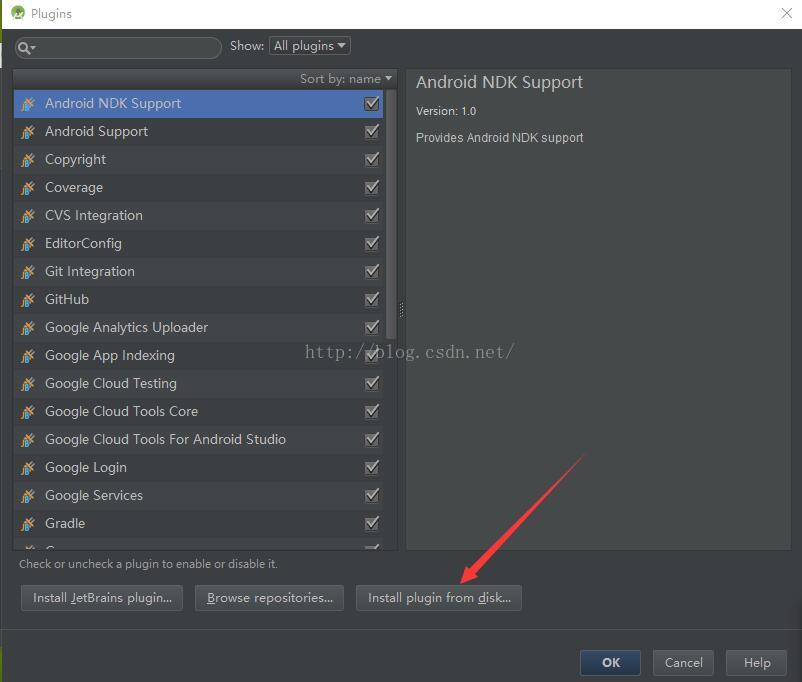Disable the Coverage plugin checkbox
This screenshot has width=802, height=682.
(x=372, y=187)
